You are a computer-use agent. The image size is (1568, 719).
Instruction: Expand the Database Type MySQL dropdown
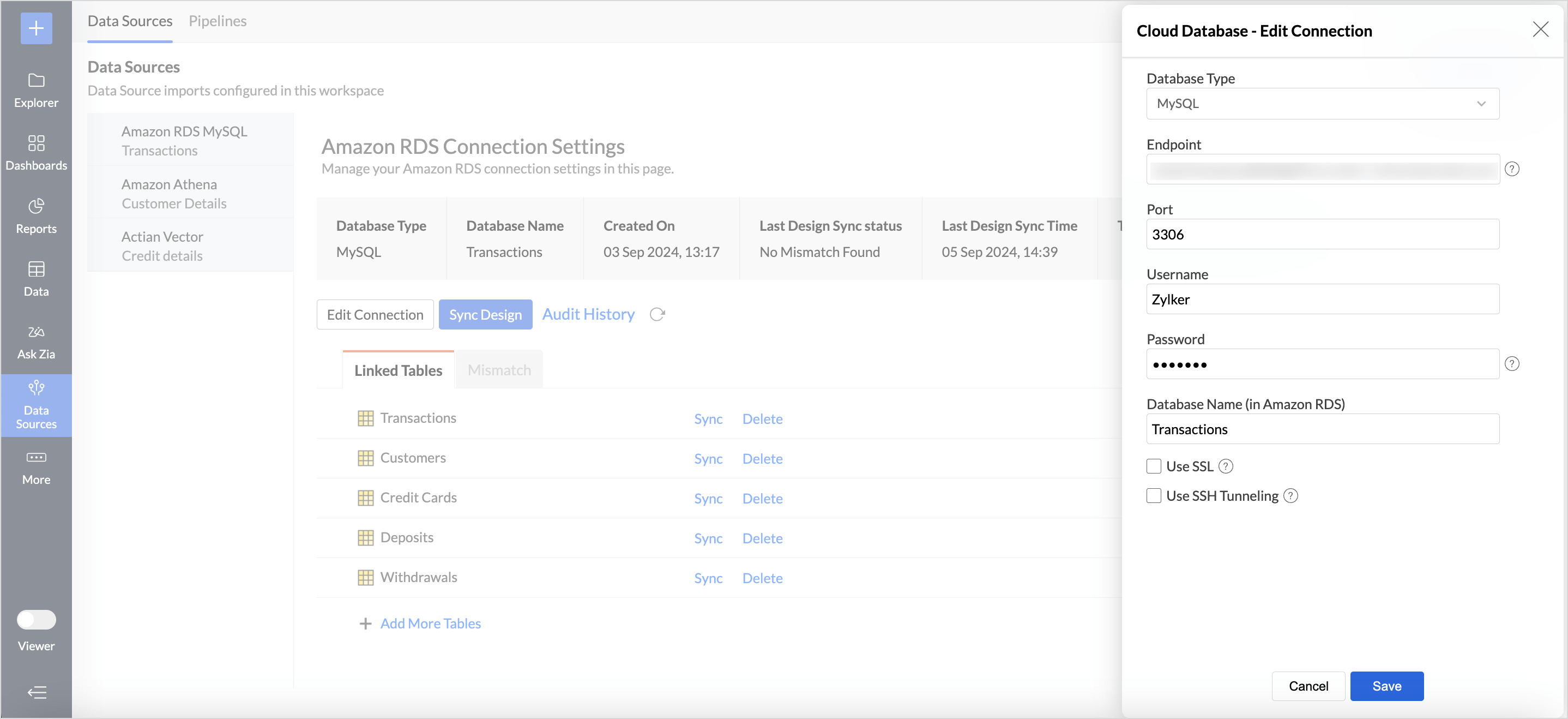tap(1322, 104)
